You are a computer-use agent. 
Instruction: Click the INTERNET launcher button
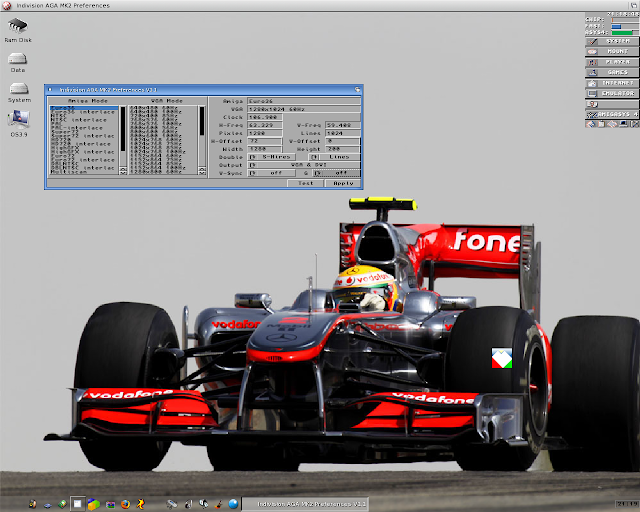click(612, 83)
